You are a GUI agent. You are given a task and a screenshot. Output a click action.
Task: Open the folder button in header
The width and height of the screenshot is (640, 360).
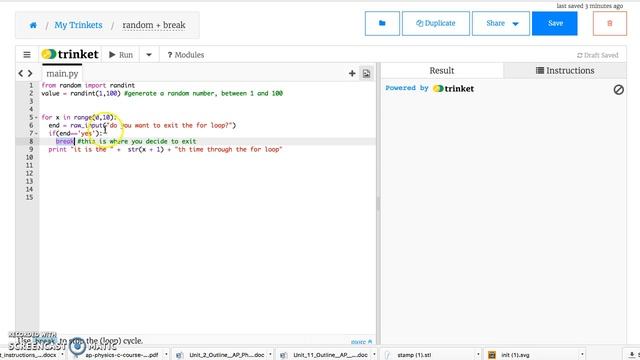[x=382, y=23]
